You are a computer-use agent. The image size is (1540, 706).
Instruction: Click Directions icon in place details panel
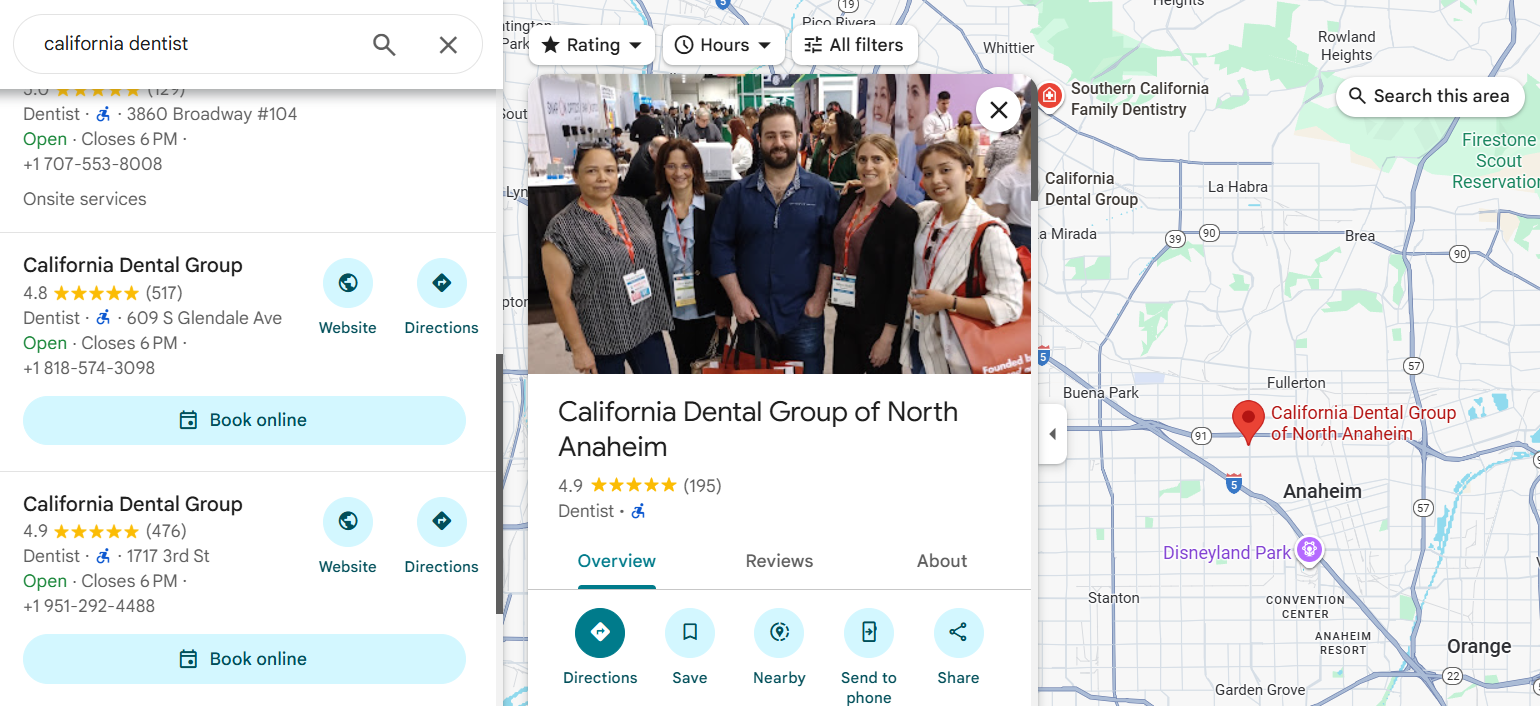600,633
